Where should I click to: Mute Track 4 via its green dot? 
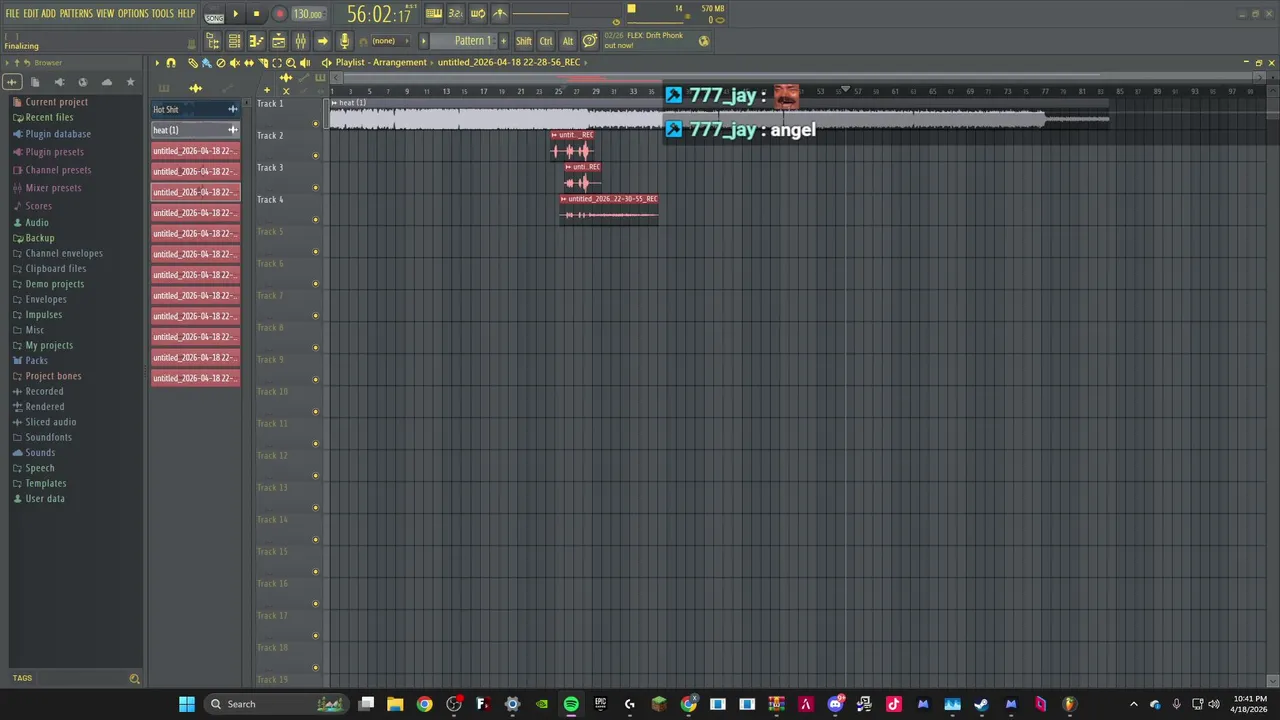tap(316, 220)
